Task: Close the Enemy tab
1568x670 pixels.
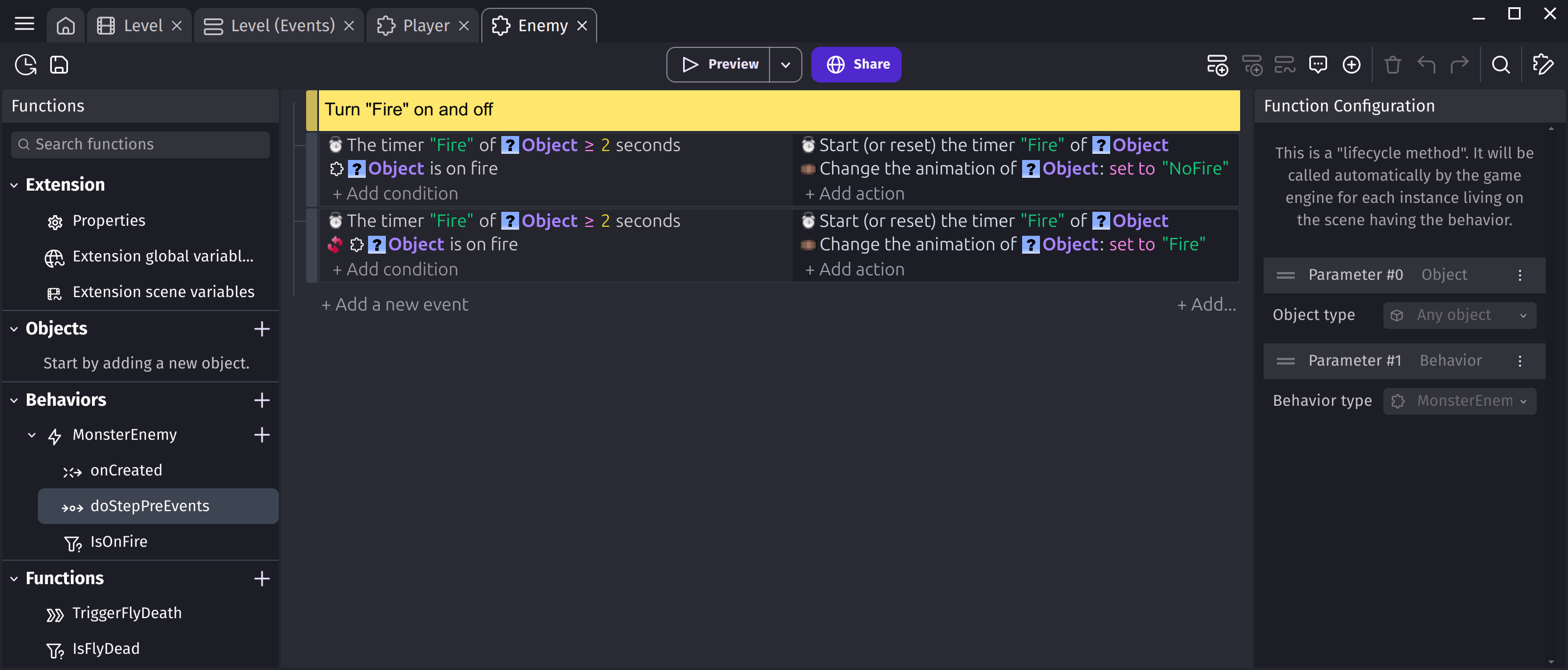Action: click(x=582, y=26)
